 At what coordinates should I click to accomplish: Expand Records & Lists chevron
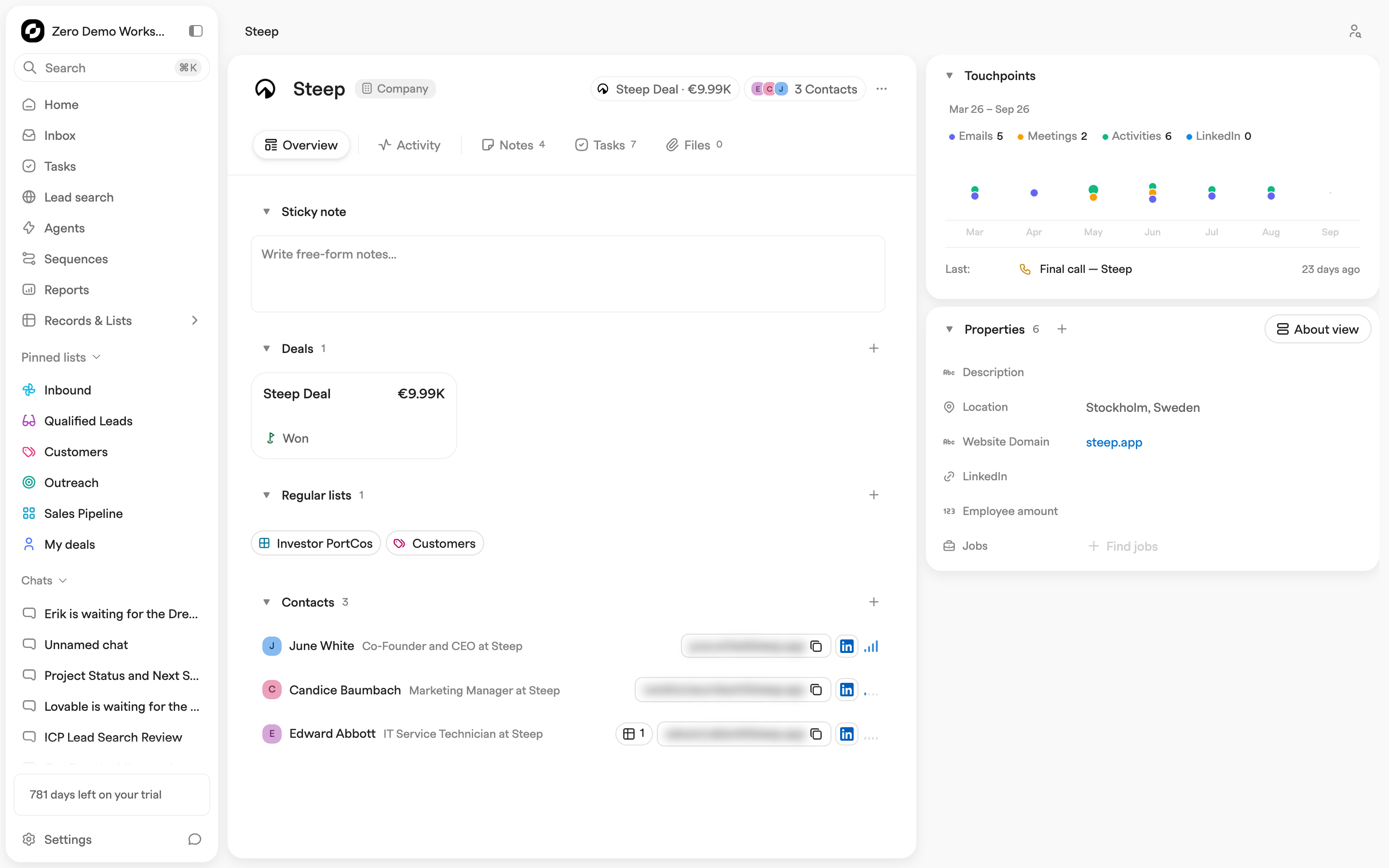pyautogui.click(x=194, y=320)
